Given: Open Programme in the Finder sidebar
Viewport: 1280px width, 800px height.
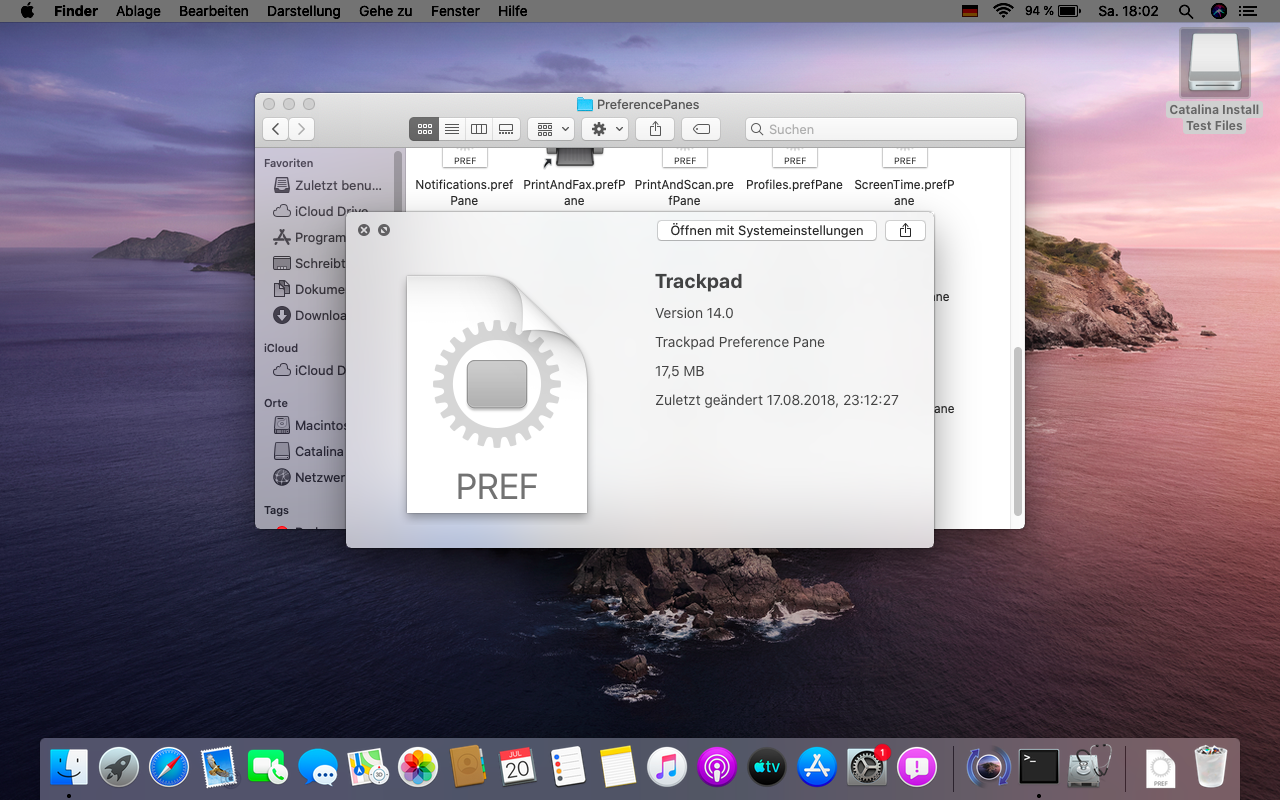Looking at the screenshot, I should pos(310,237).
